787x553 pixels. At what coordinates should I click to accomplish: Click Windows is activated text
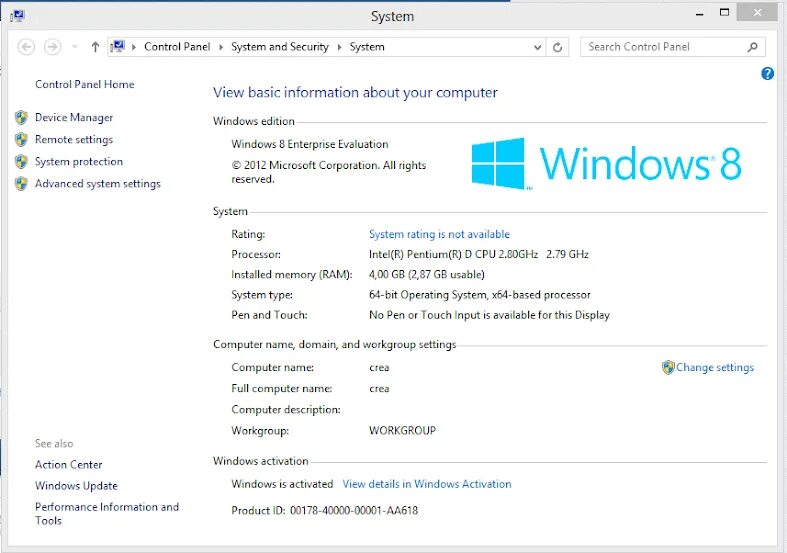pyautogui.click(x=282, y=484)
